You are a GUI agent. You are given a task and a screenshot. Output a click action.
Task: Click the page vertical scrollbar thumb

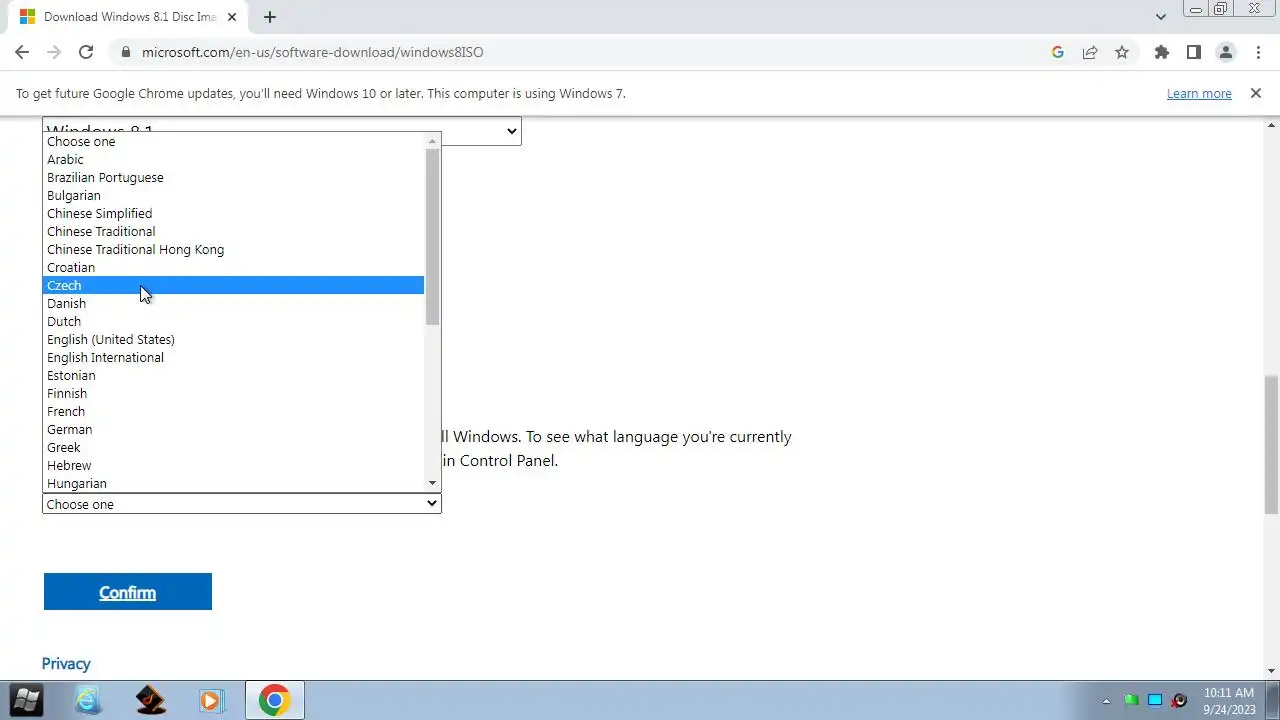pyautogui.click(x=1271, y=445)
